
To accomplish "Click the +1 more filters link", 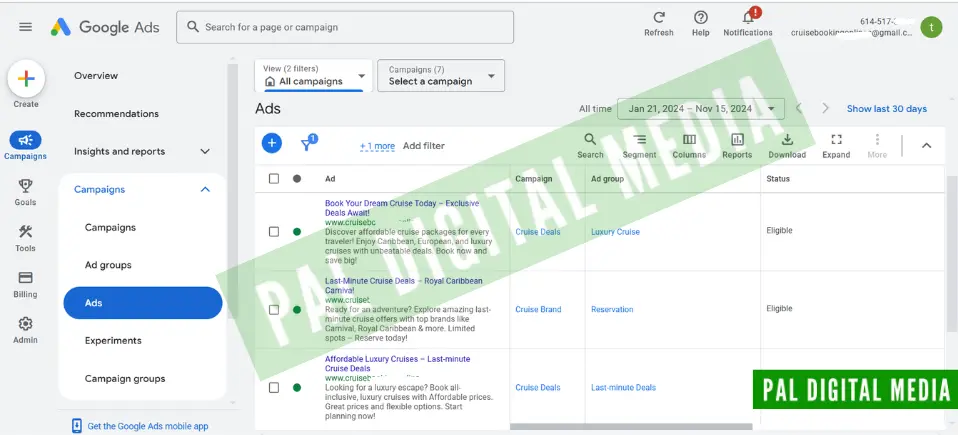I will tap(377, 146).
